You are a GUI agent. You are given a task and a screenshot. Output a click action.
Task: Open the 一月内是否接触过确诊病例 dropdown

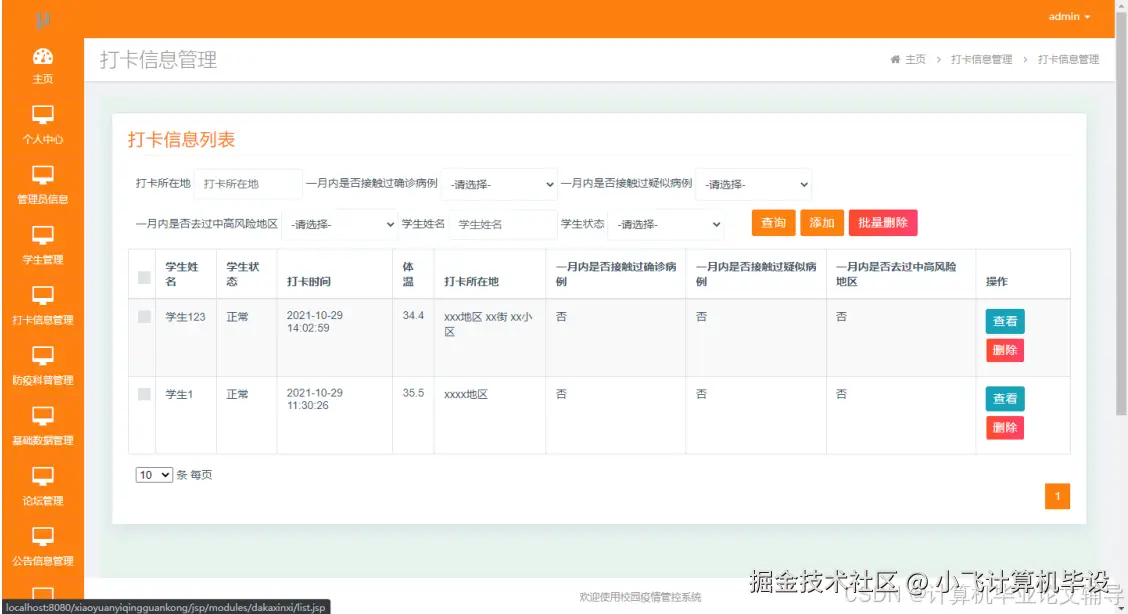500,184
